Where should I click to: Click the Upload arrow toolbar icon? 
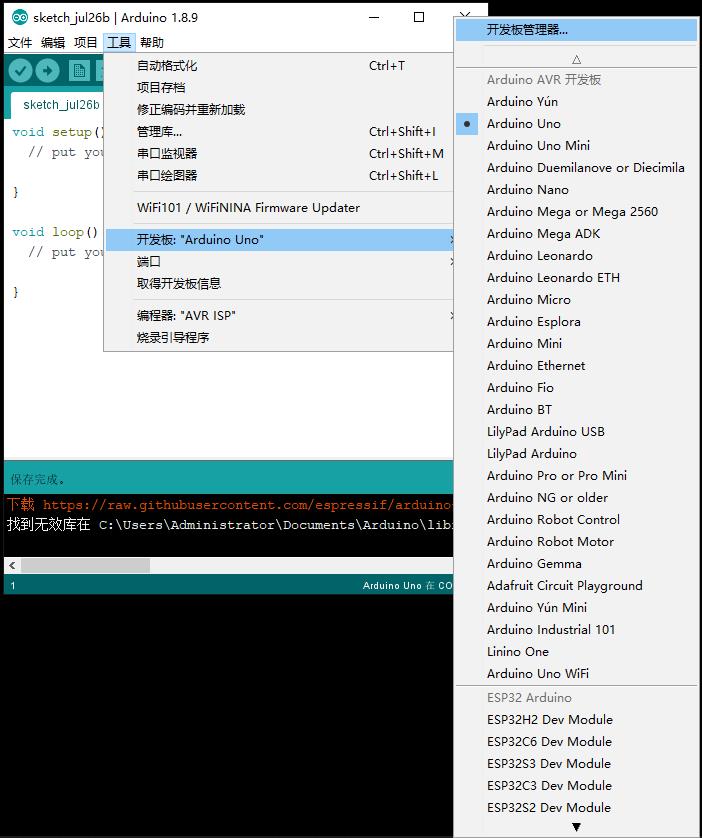coord(48,71)
